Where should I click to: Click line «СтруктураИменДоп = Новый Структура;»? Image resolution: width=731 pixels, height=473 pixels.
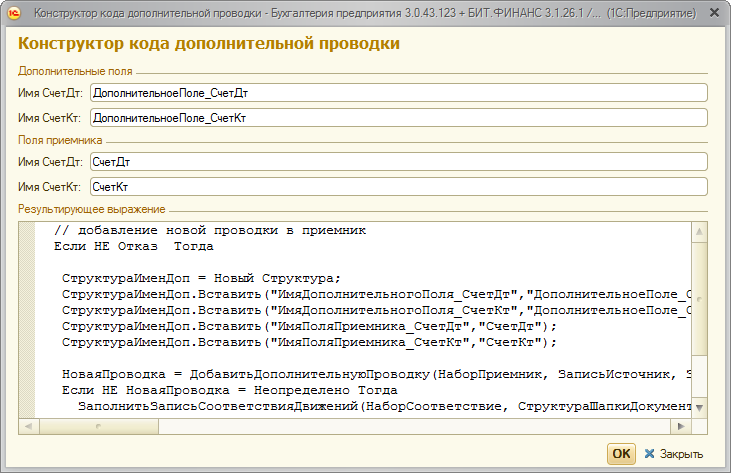pyautogui.click(x=201, y=278)
